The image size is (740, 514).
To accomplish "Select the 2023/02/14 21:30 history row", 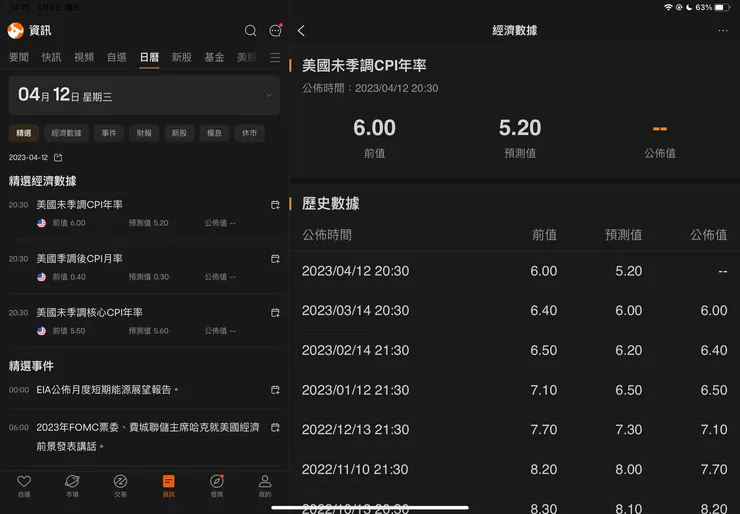I will click(515, 350).
